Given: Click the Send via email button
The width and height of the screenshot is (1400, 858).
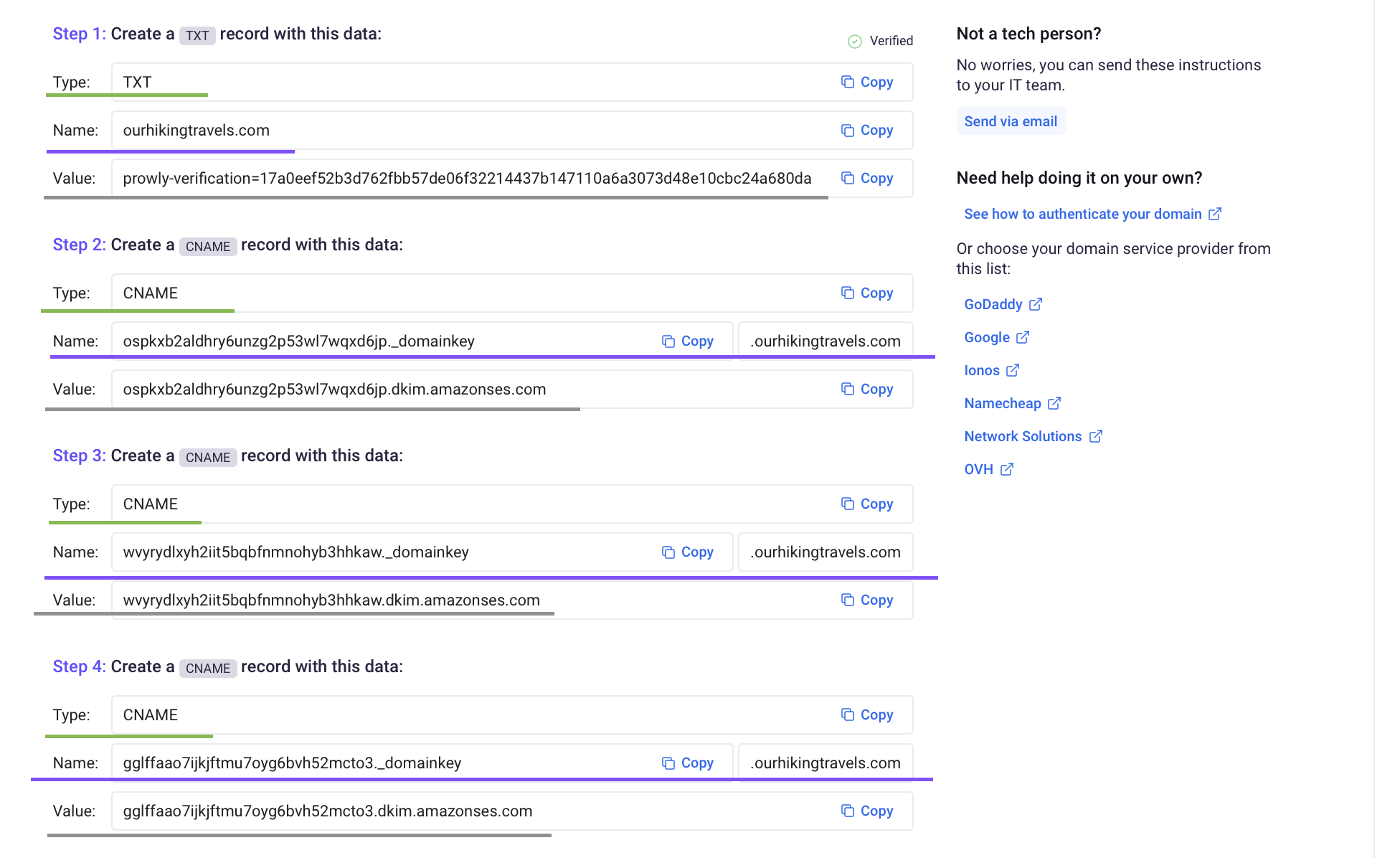Looking at the screenshot, I should coord(1011,121).
